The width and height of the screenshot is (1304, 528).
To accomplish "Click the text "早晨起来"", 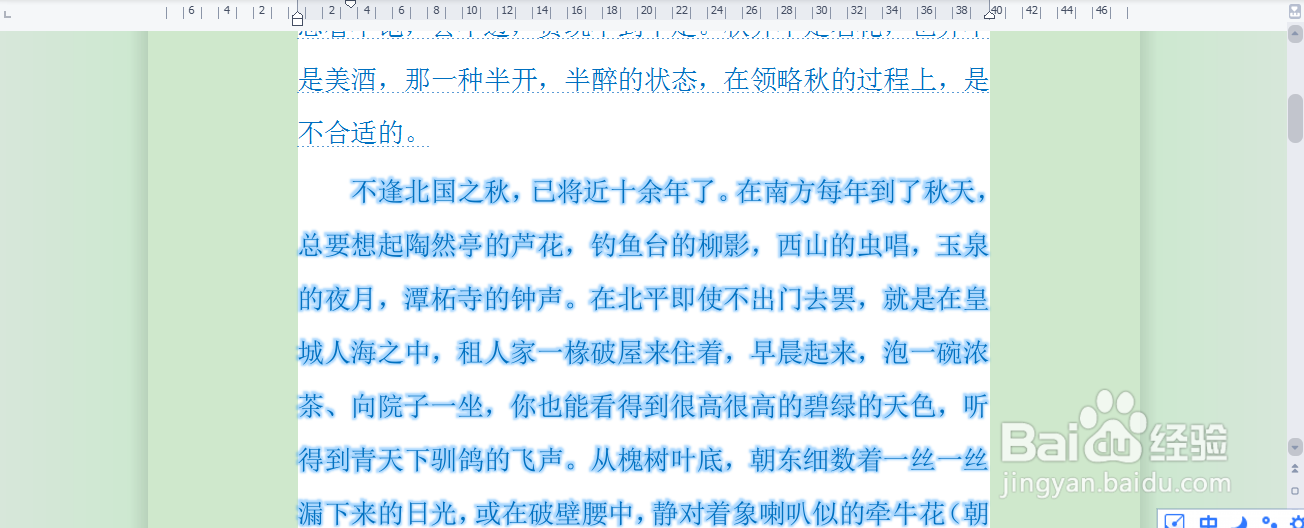I will [x=803, y=352].
